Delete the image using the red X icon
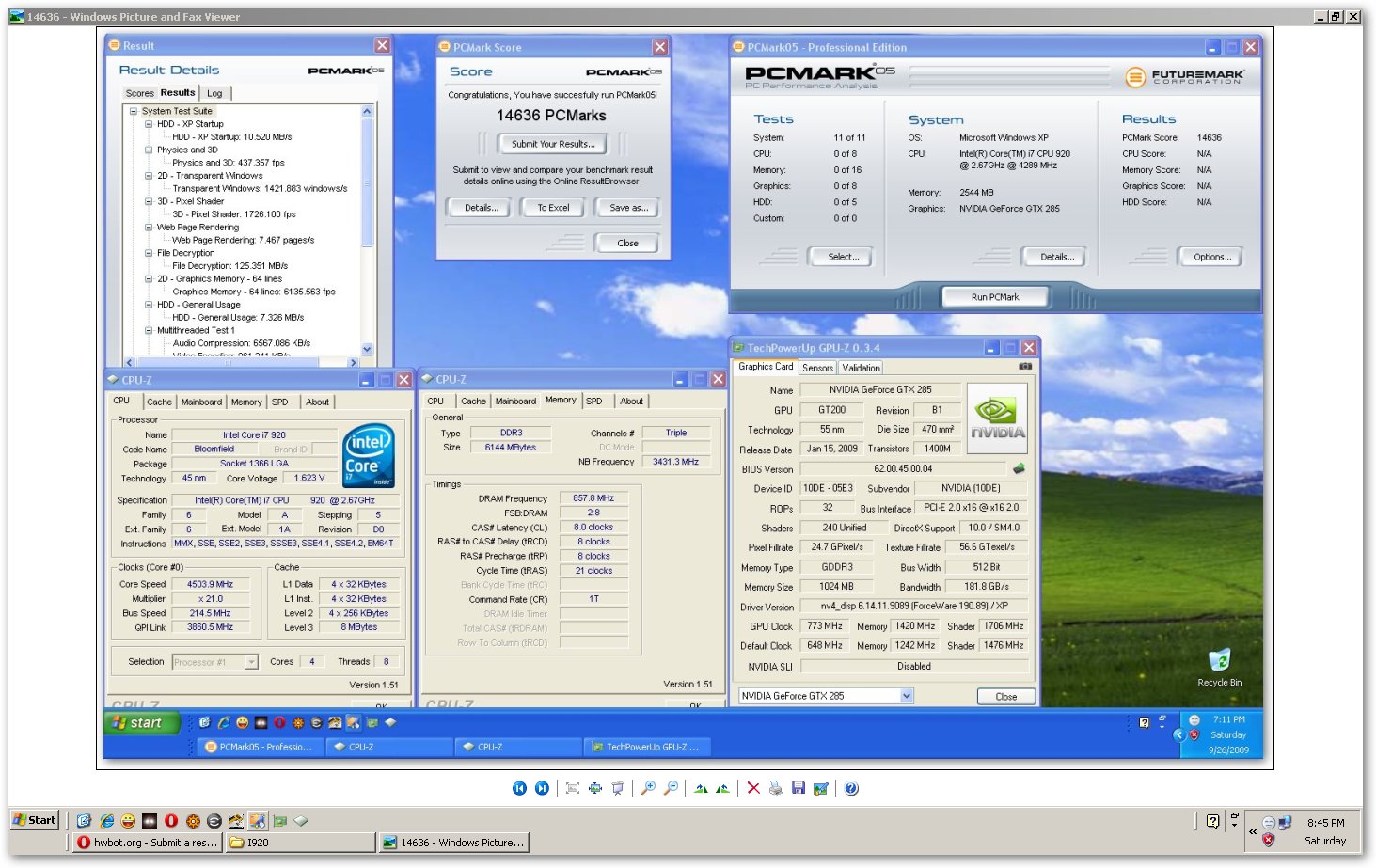This screenshot has height=868, width=1376. coord(753,788)
